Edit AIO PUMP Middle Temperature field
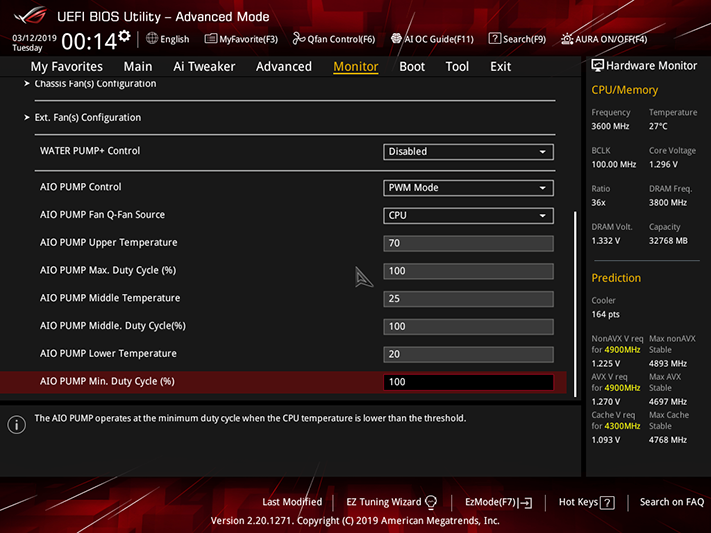 pos(468,298)
